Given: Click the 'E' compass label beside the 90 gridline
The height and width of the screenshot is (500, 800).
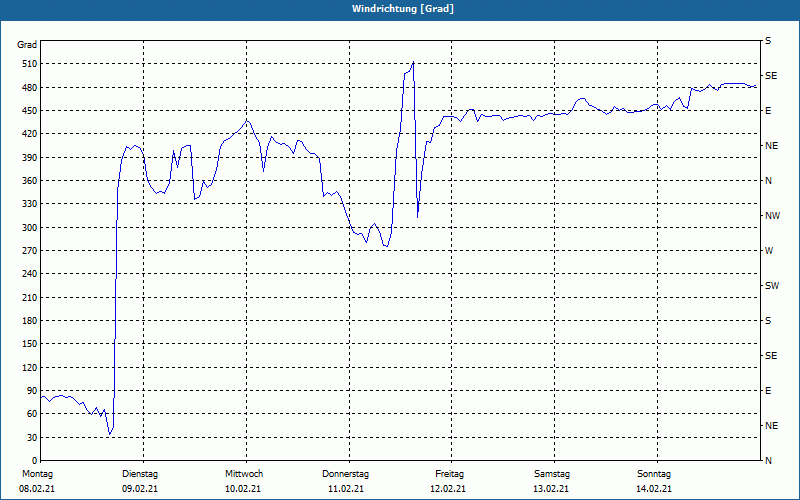Looking at the screenshot, I should (768, 391).
